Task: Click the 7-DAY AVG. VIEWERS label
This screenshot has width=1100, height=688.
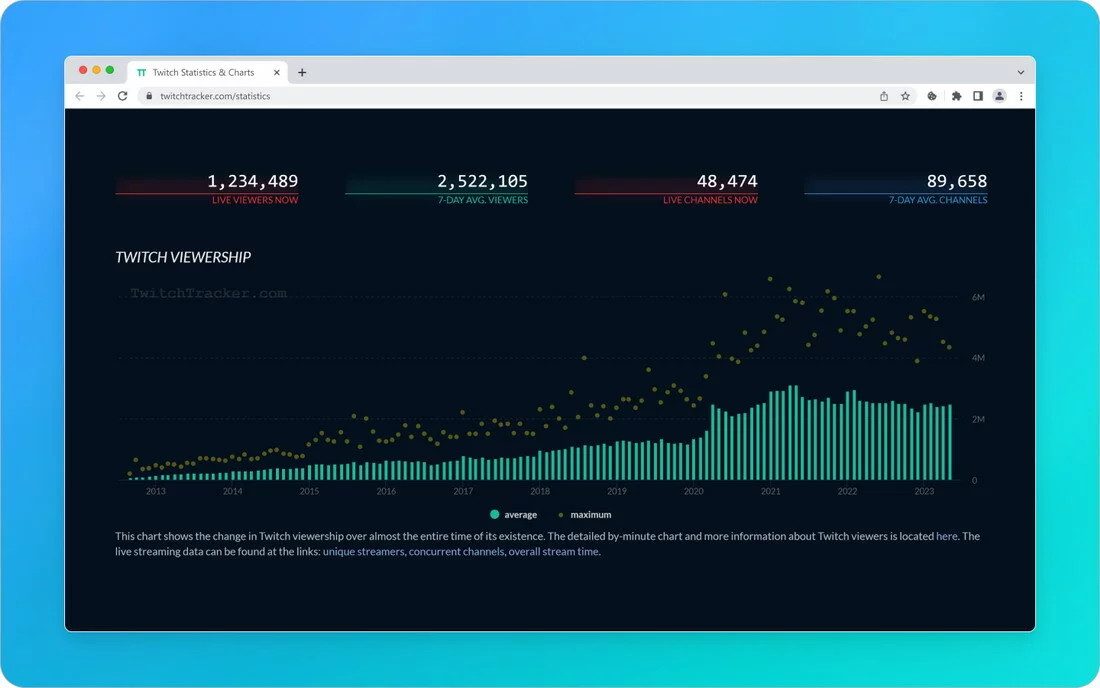Action: point(483,200)
